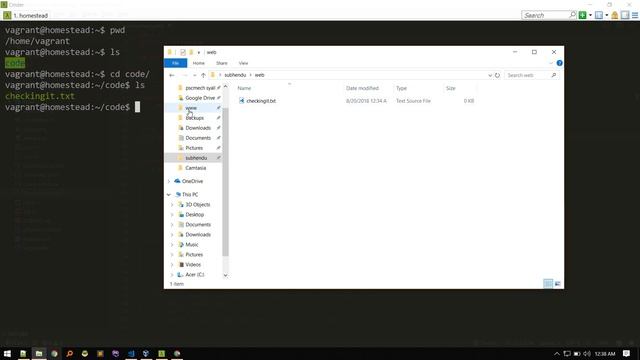The image size is (640, 360).
Task: Click the Size column header
Action: tap(451, 88)
